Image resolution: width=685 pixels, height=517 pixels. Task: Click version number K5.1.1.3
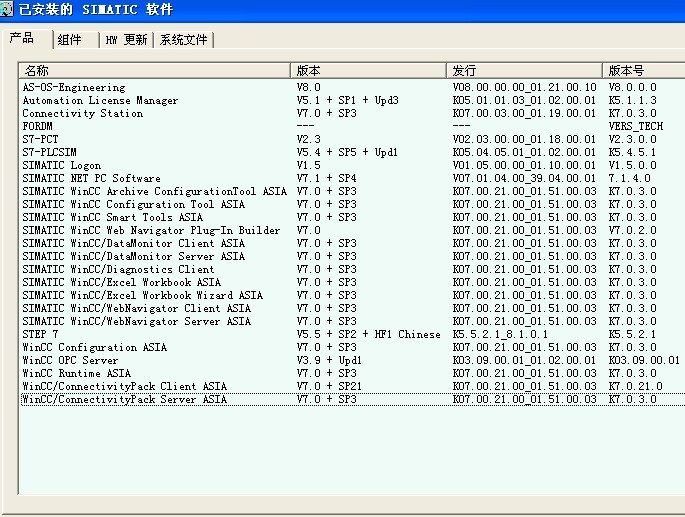[x=633, y=101]
